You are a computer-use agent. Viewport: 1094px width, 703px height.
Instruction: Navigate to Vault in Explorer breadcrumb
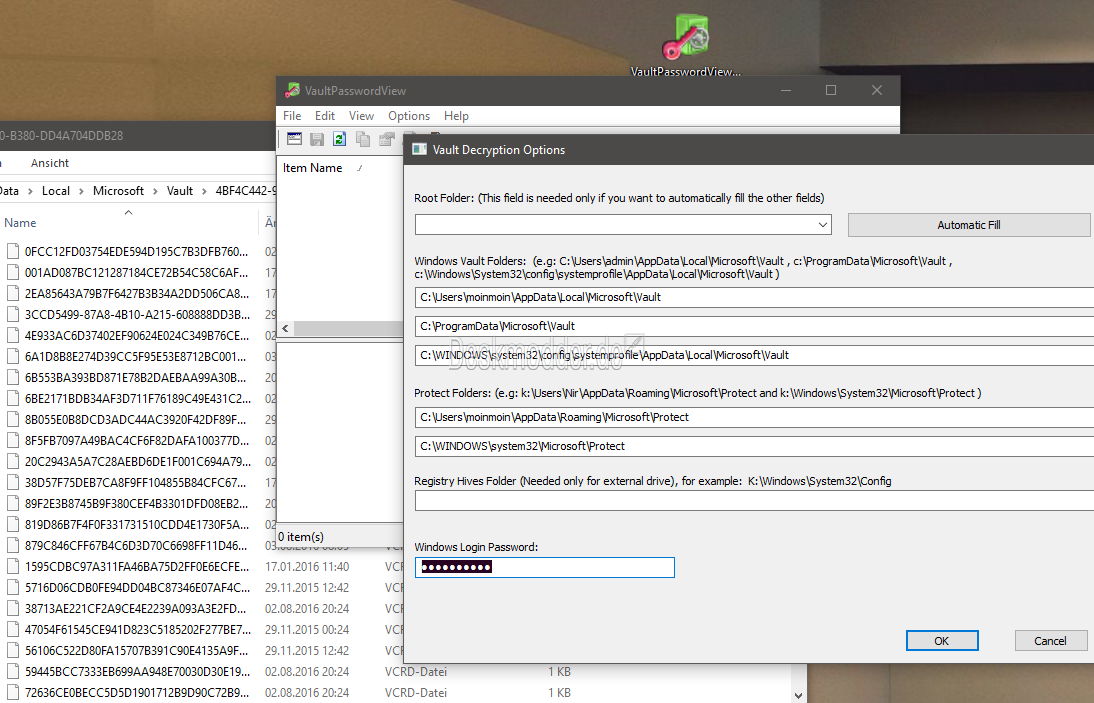[x=179, y=191]
